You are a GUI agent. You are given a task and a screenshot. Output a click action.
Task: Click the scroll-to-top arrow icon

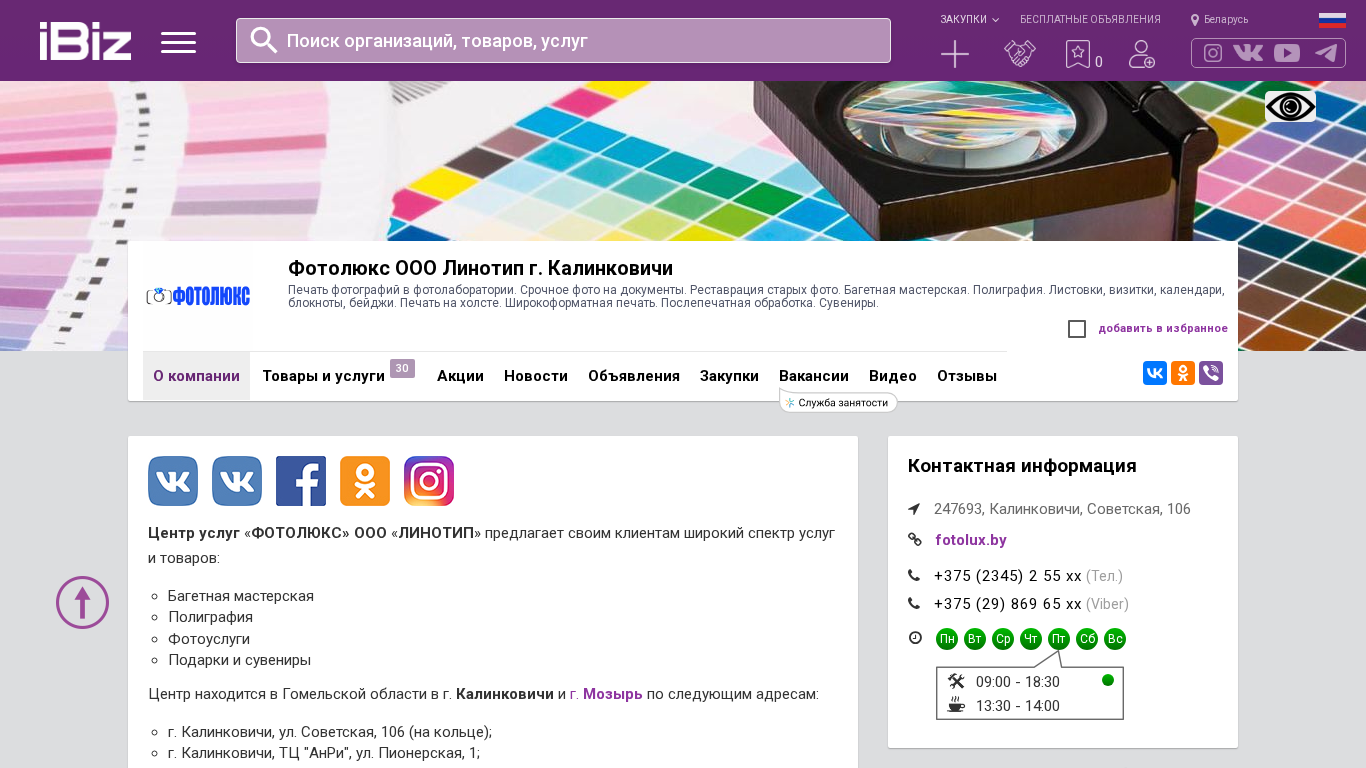click(82, 602)
